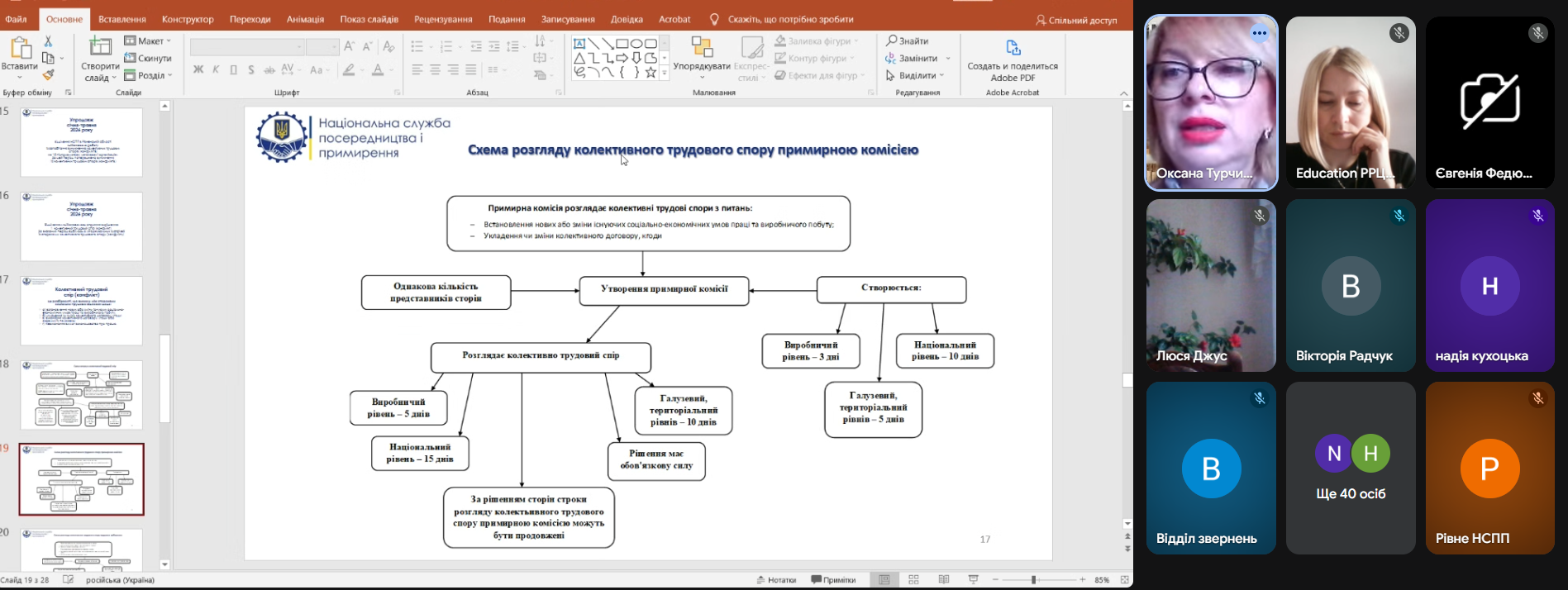This screenshot has height=590, width=1568.
Task: Click fit slide to window icon
Action: click(1124, 580)
